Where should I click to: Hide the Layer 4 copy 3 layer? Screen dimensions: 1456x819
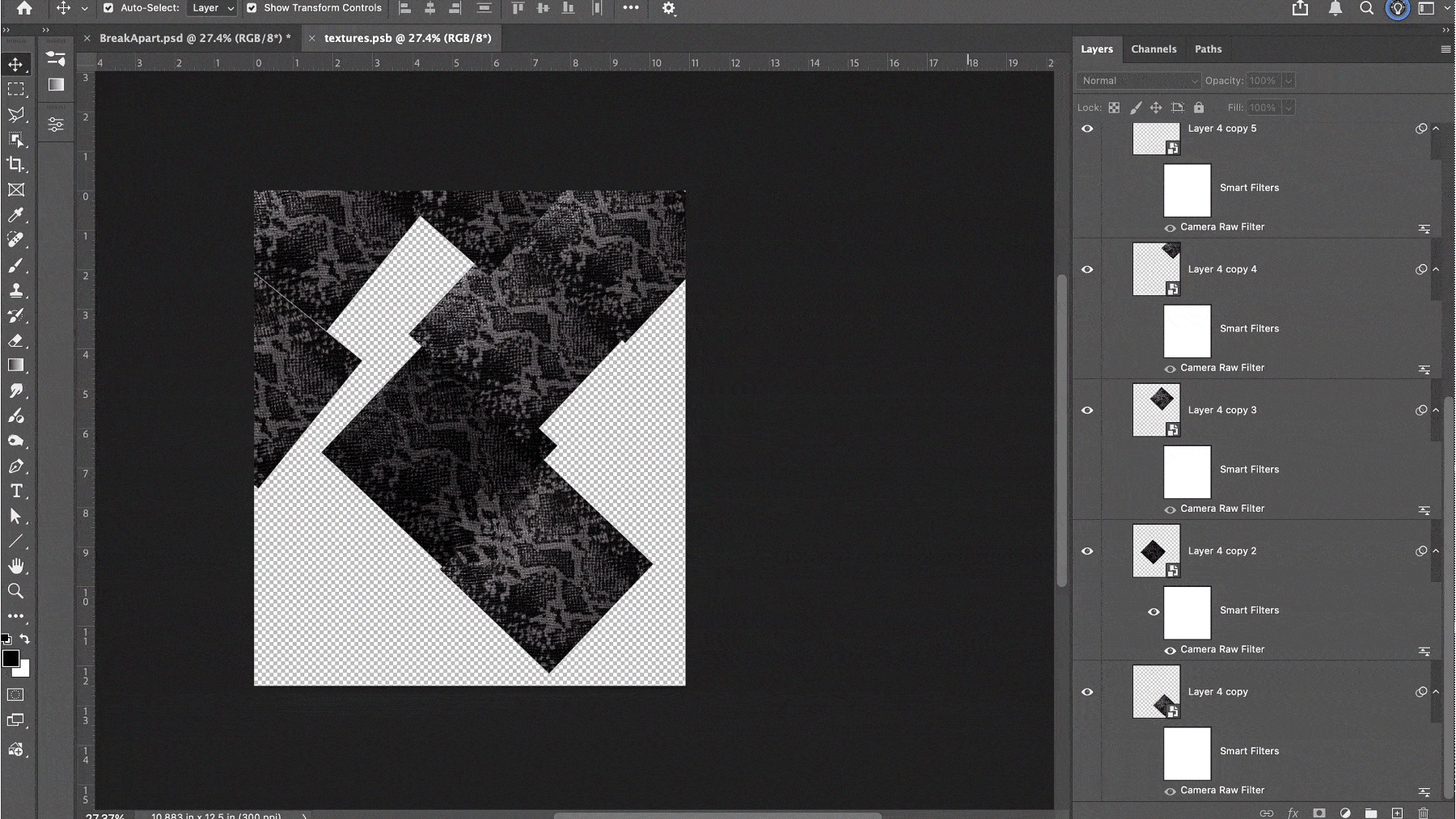coord(1087,410)
